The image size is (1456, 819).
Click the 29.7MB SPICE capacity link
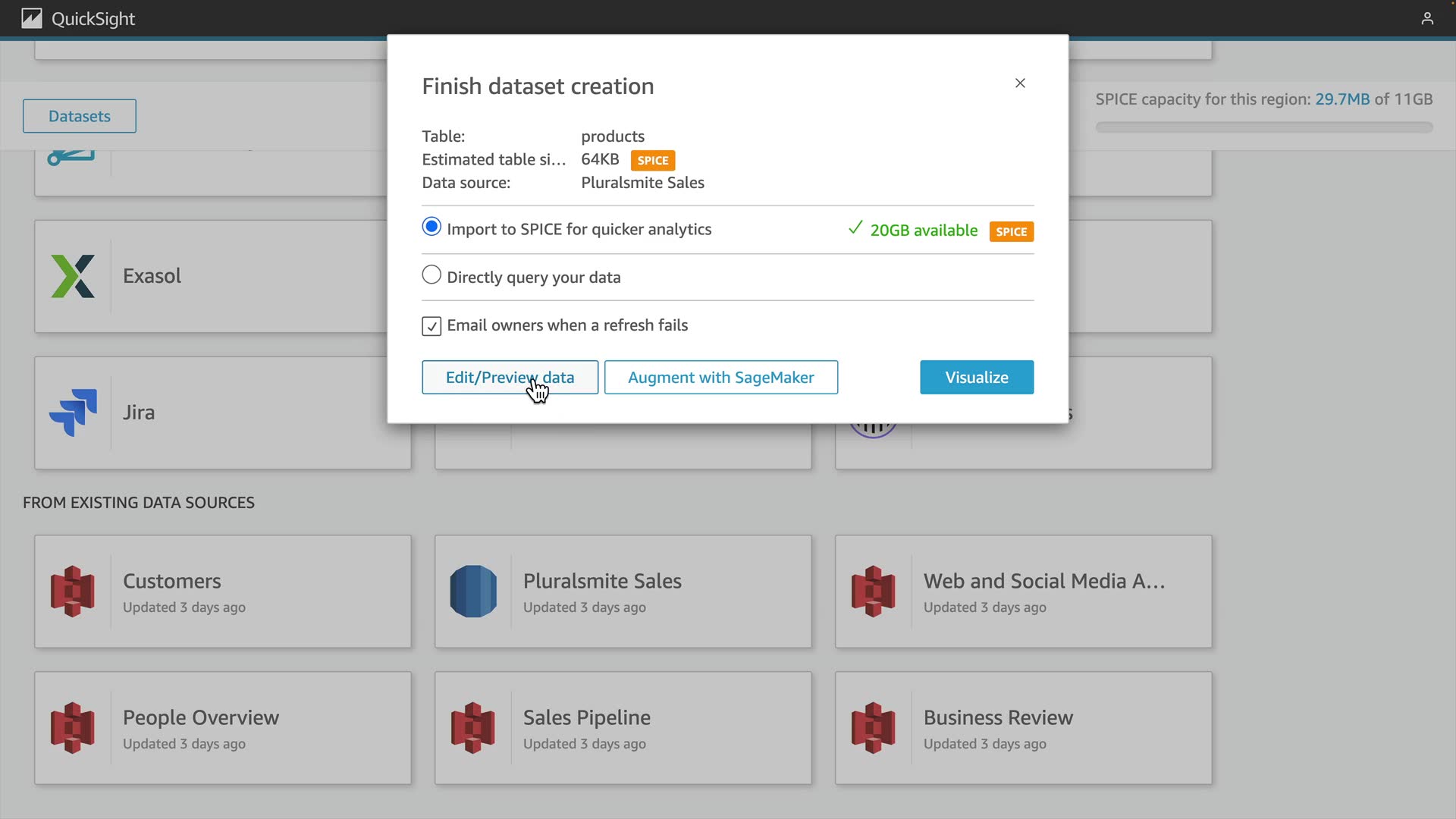point(1341,99)
